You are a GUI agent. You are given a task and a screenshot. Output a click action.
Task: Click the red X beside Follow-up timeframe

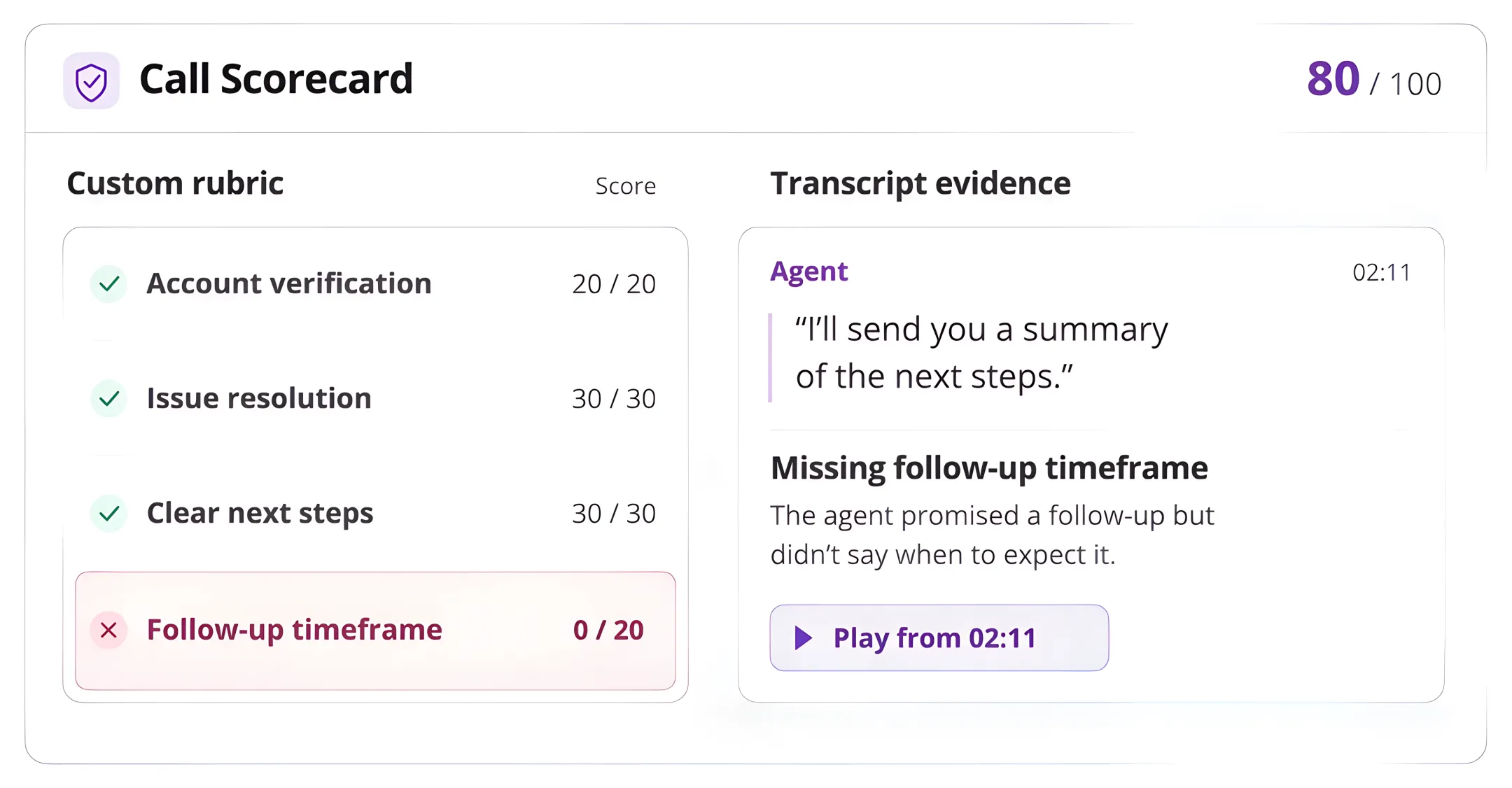108,630
